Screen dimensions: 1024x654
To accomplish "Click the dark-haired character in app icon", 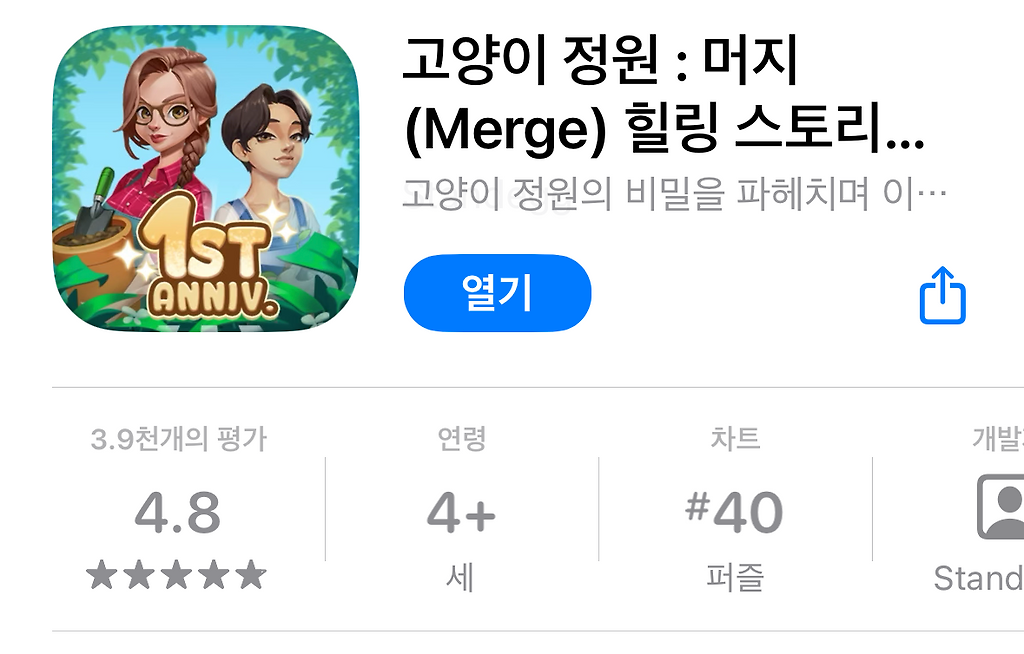I will point(268,157).
